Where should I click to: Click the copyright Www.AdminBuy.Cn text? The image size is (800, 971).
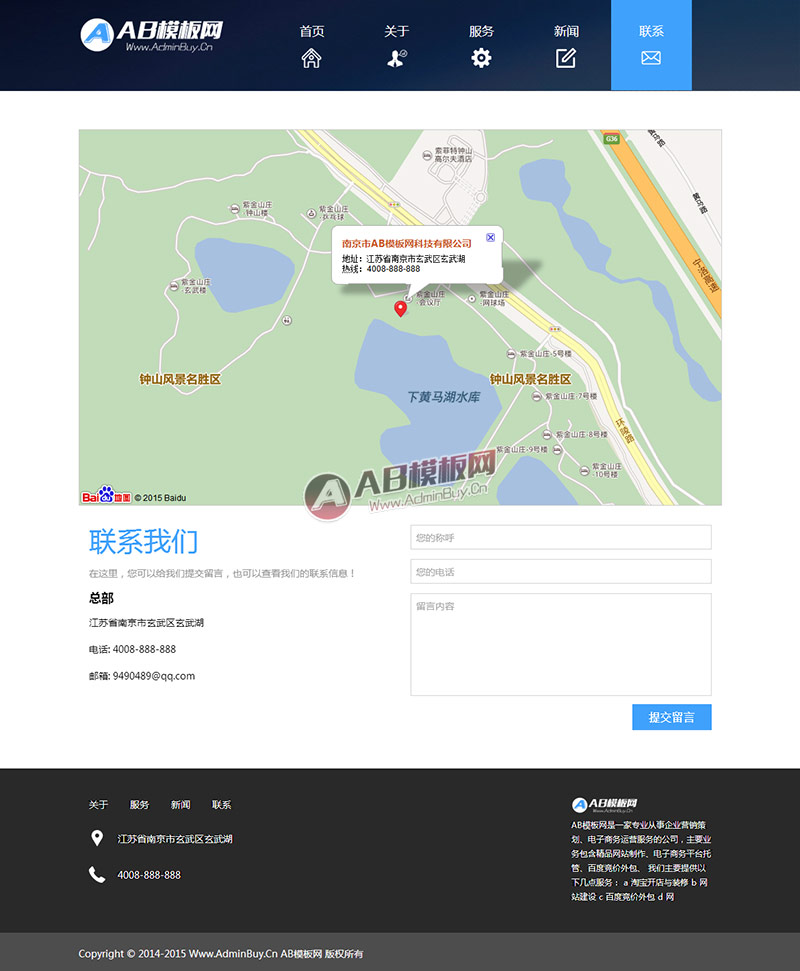click(x=233, y=954)
